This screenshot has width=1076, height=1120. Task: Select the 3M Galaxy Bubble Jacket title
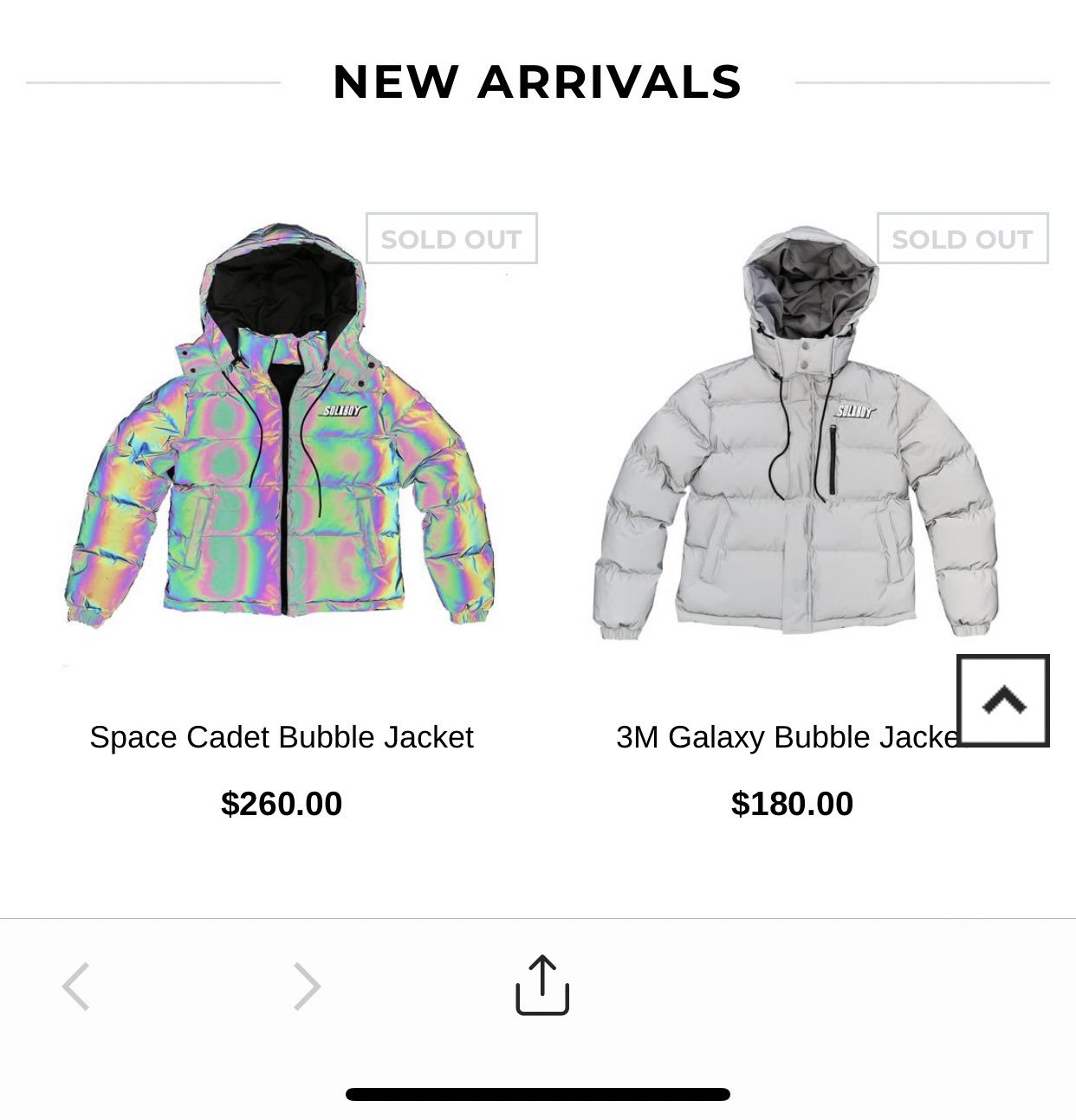coord(787,737)
